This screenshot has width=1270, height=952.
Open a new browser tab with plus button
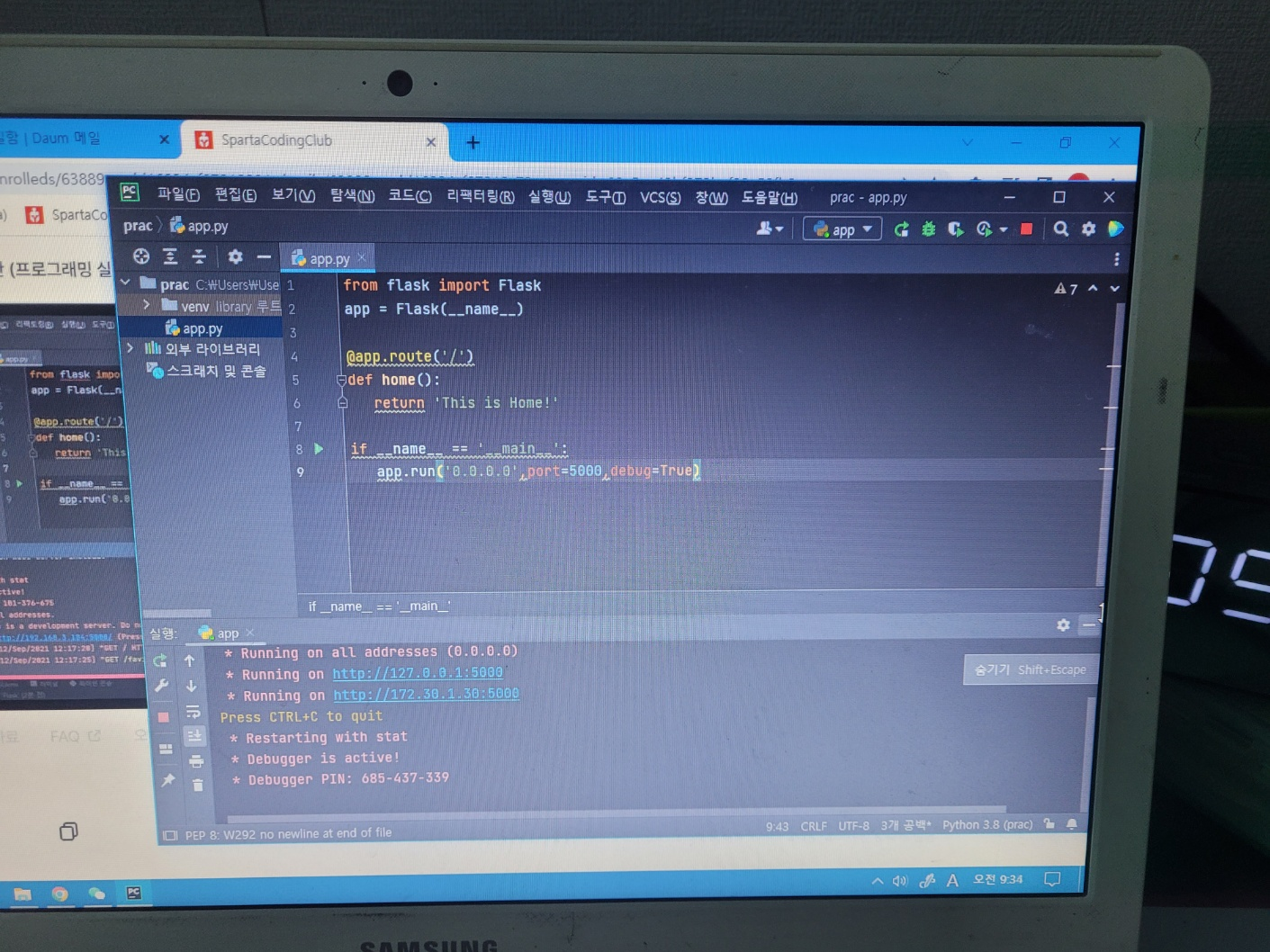pos(473,142)
